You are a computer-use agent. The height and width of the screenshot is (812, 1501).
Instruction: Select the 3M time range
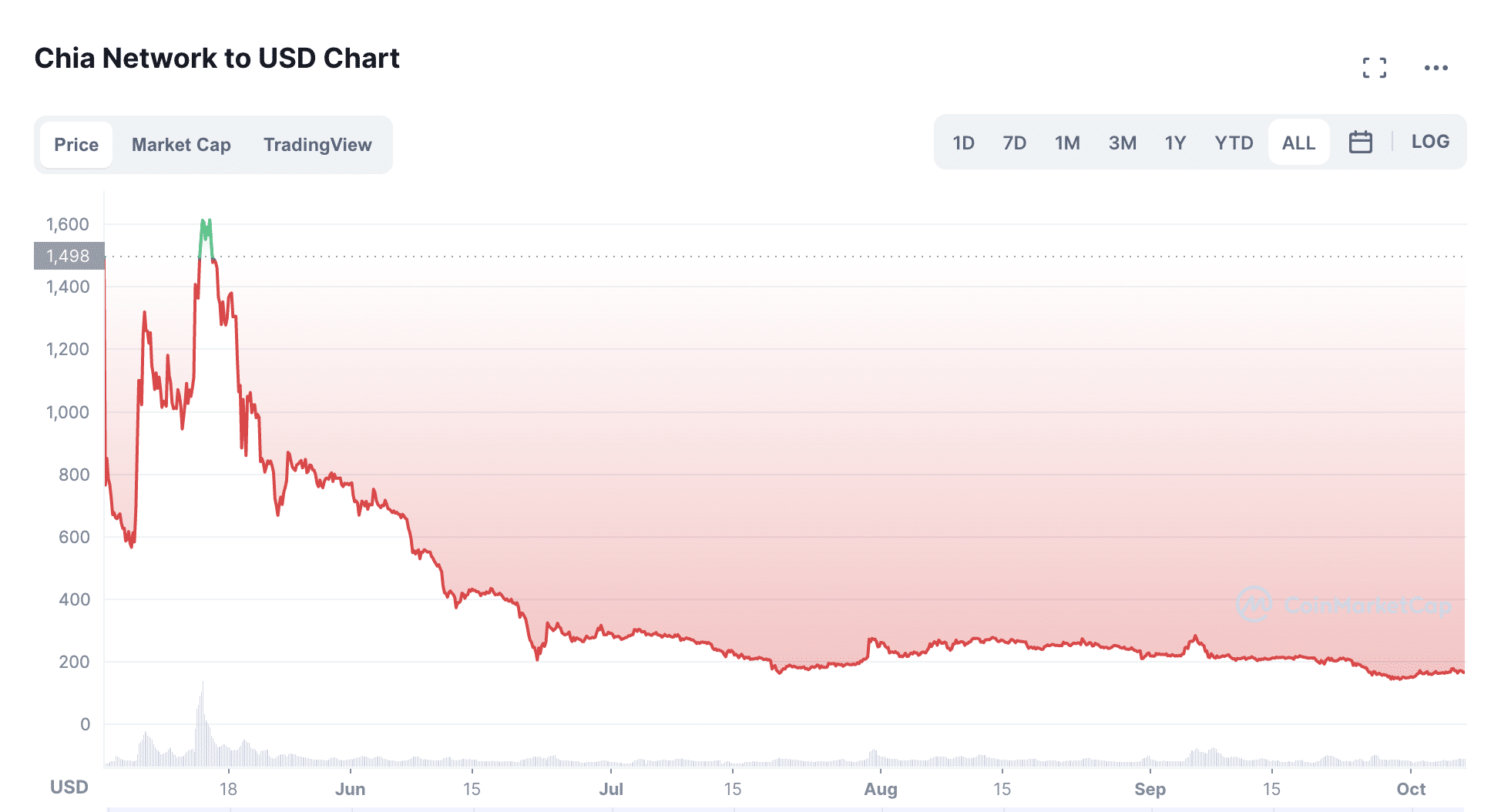[x=1122, y=143]
